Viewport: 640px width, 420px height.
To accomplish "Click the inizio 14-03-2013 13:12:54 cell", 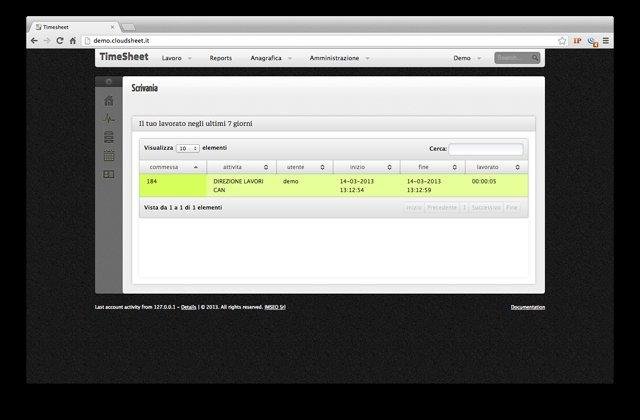I will click(367, 185).
